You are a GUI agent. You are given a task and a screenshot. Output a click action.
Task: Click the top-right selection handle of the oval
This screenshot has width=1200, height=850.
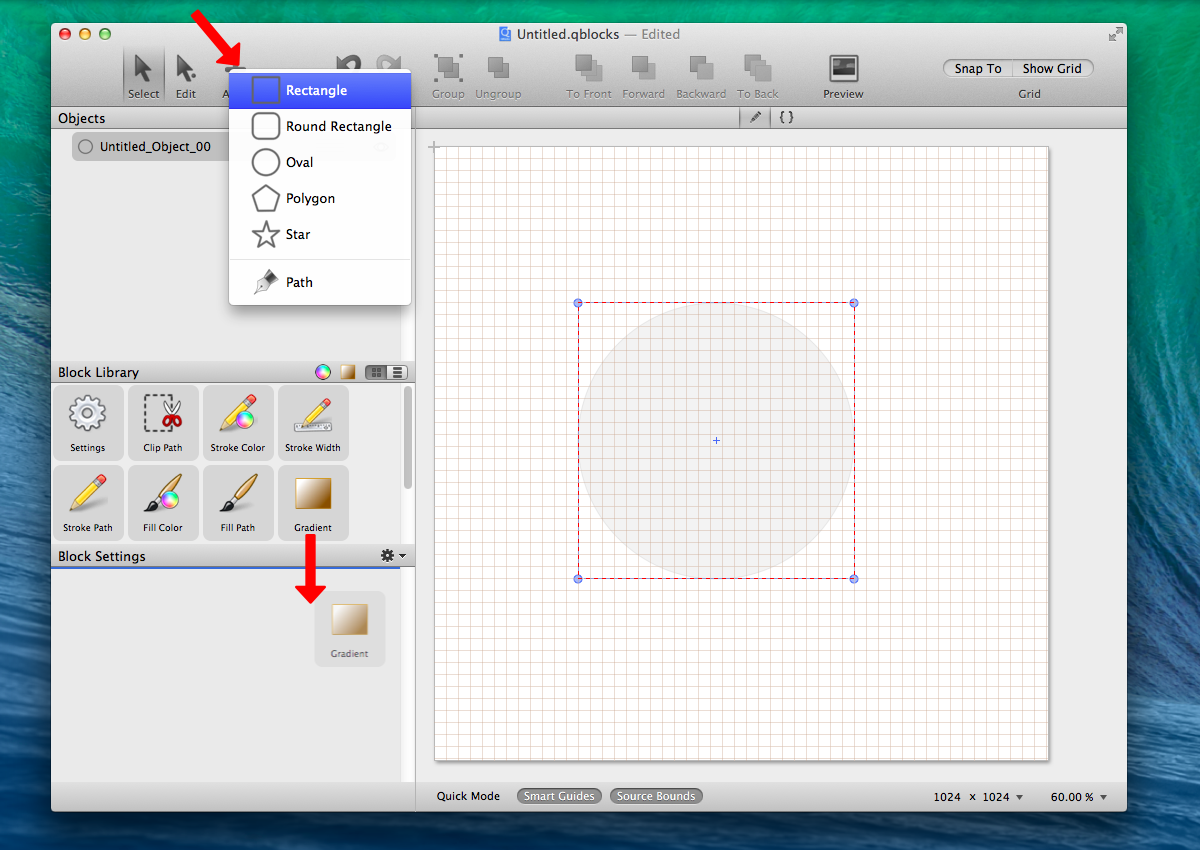(854, 303)
